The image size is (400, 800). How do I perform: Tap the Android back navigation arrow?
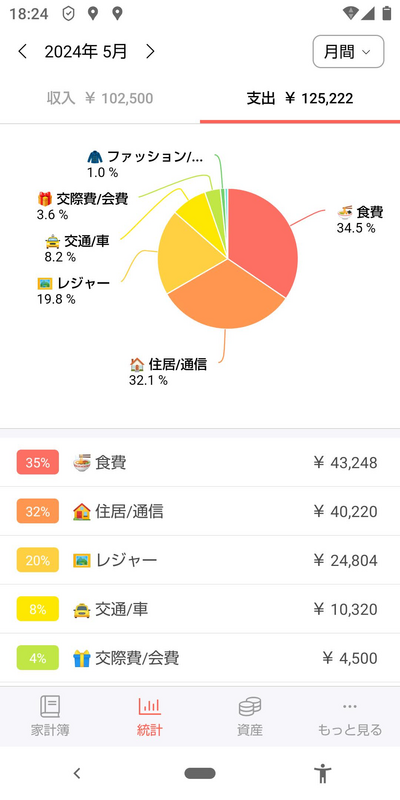pos(77,773)
